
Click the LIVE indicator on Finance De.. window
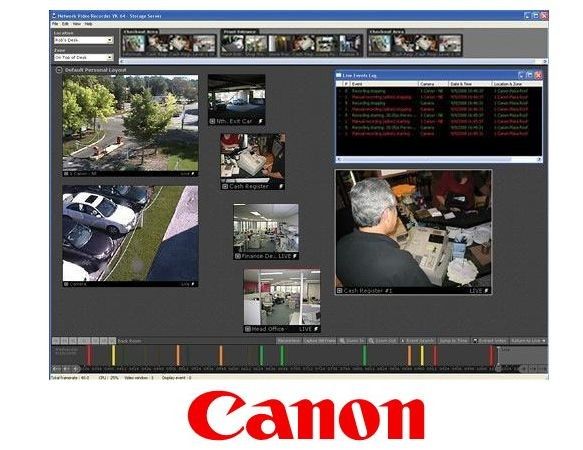[285, 256]
